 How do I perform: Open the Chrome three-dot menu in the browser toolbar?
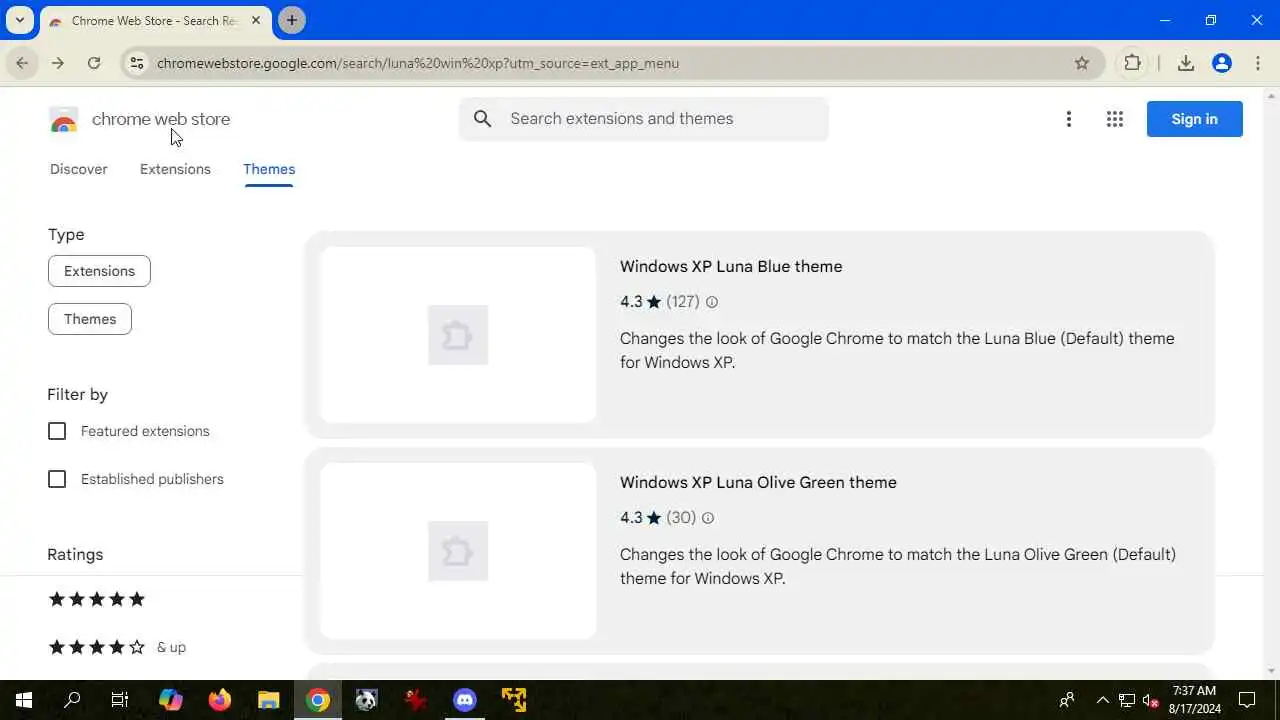pyautogui.click(x=1257, y=63)
